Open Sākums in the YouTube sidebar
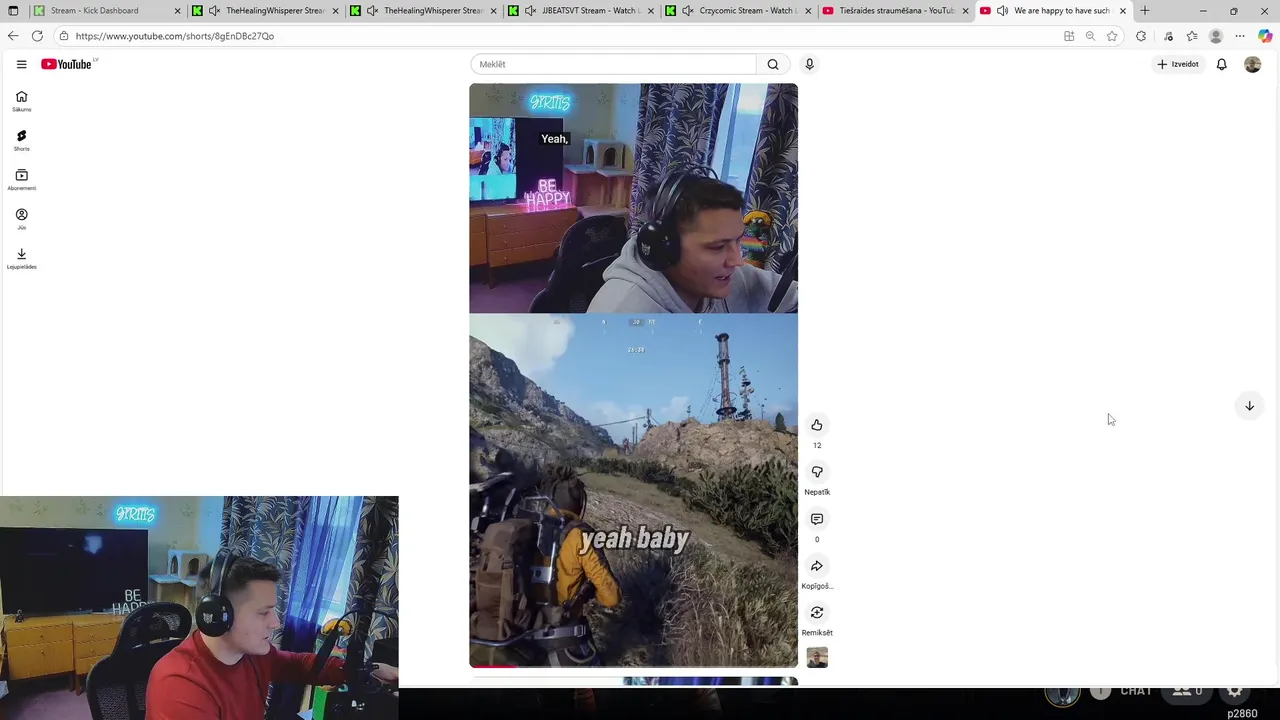Screen dimensions: 1280x720 point(21,101)
